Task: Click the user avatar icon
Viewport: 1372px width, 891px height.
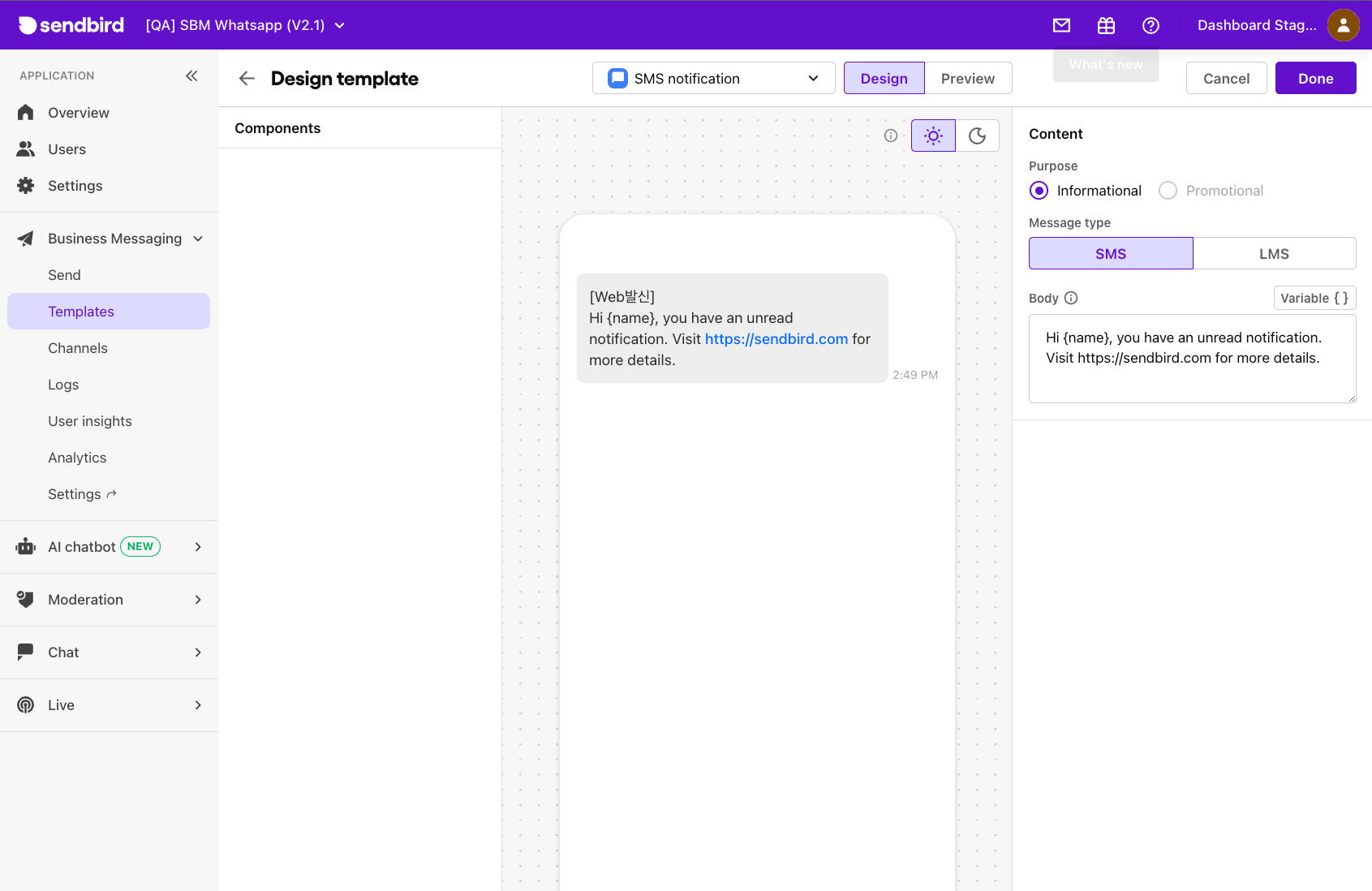Action: [1343, 25]
